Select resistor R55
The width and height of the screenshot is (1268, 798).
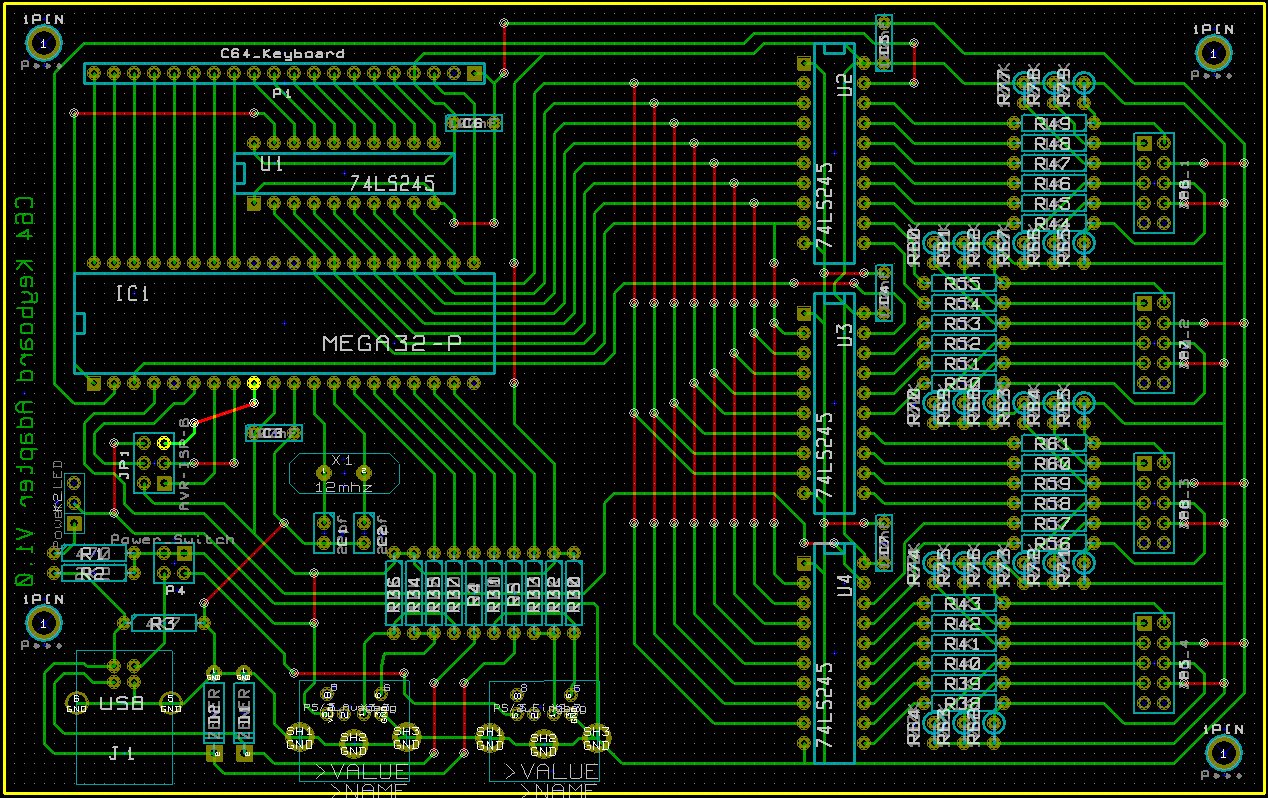tap(963, 284)
